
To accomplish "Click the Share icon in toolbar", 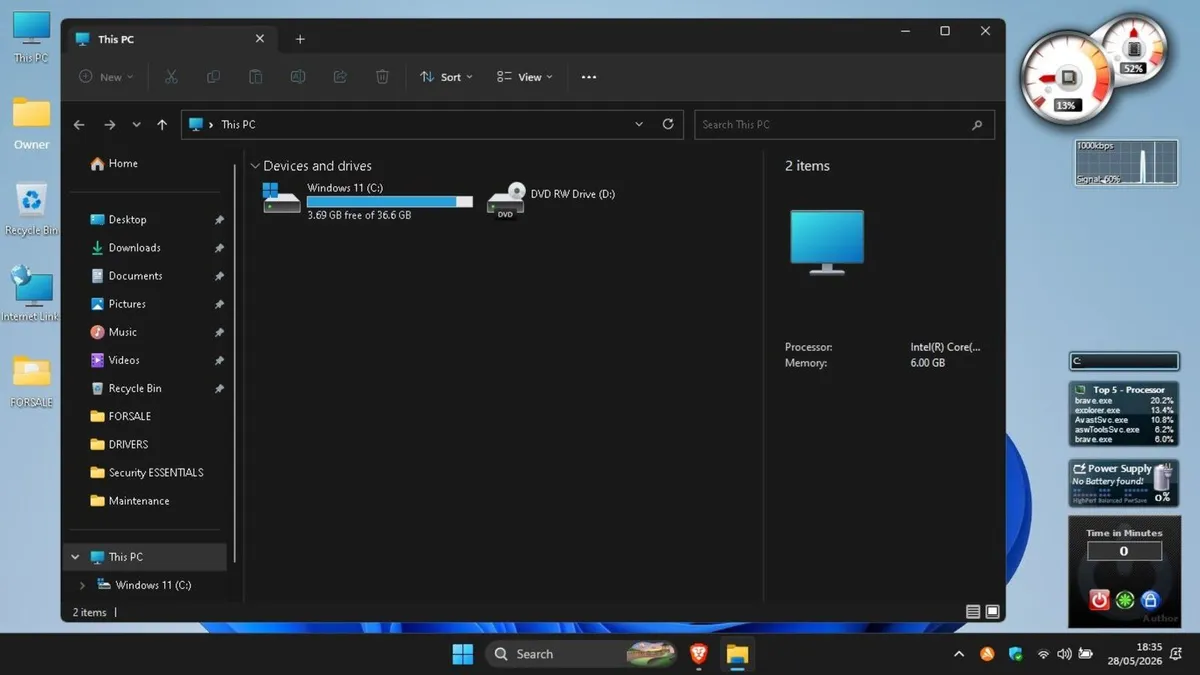I will (x=340, y=77).
